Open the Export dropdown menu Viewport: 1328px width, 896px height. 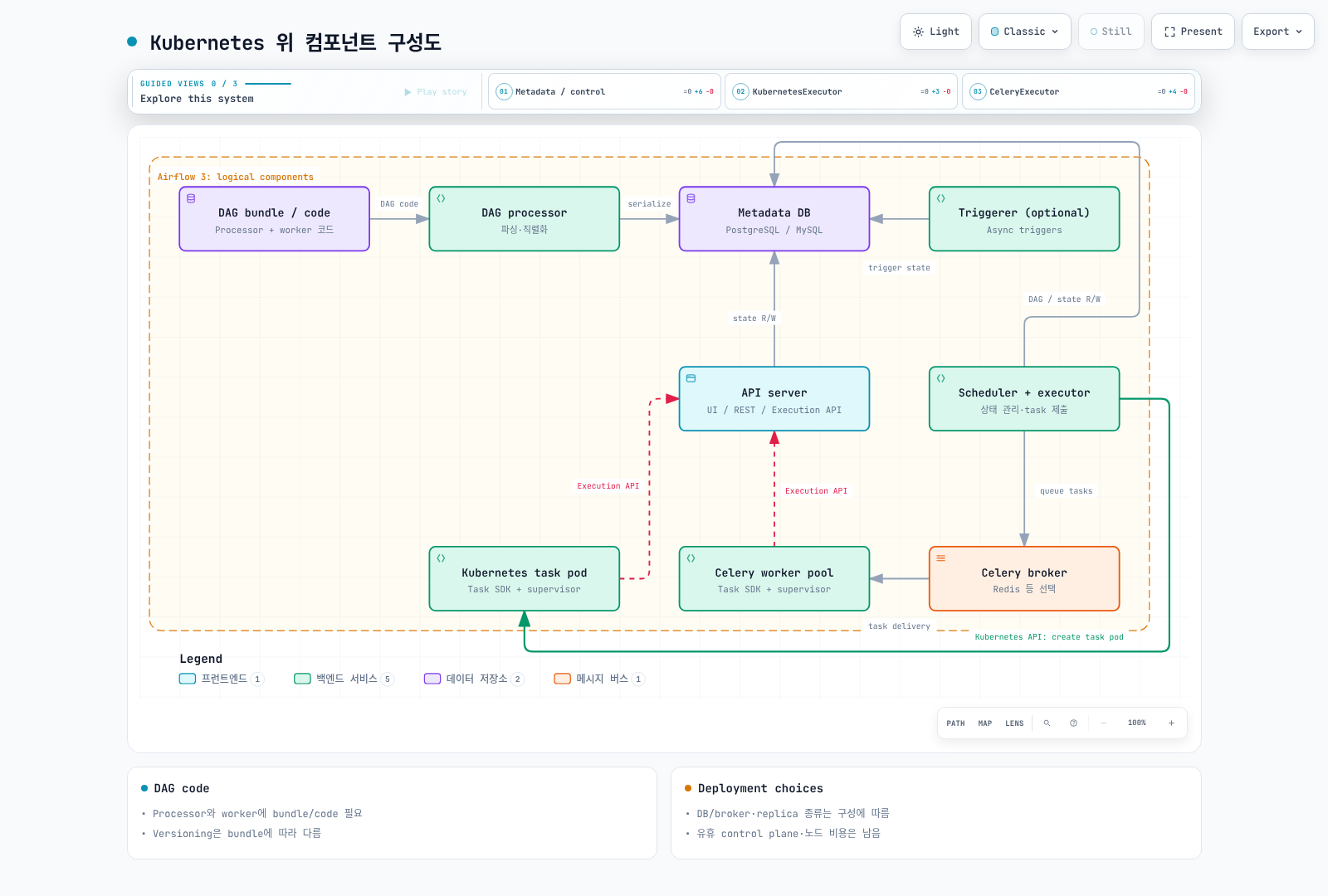pos(1278,32)
